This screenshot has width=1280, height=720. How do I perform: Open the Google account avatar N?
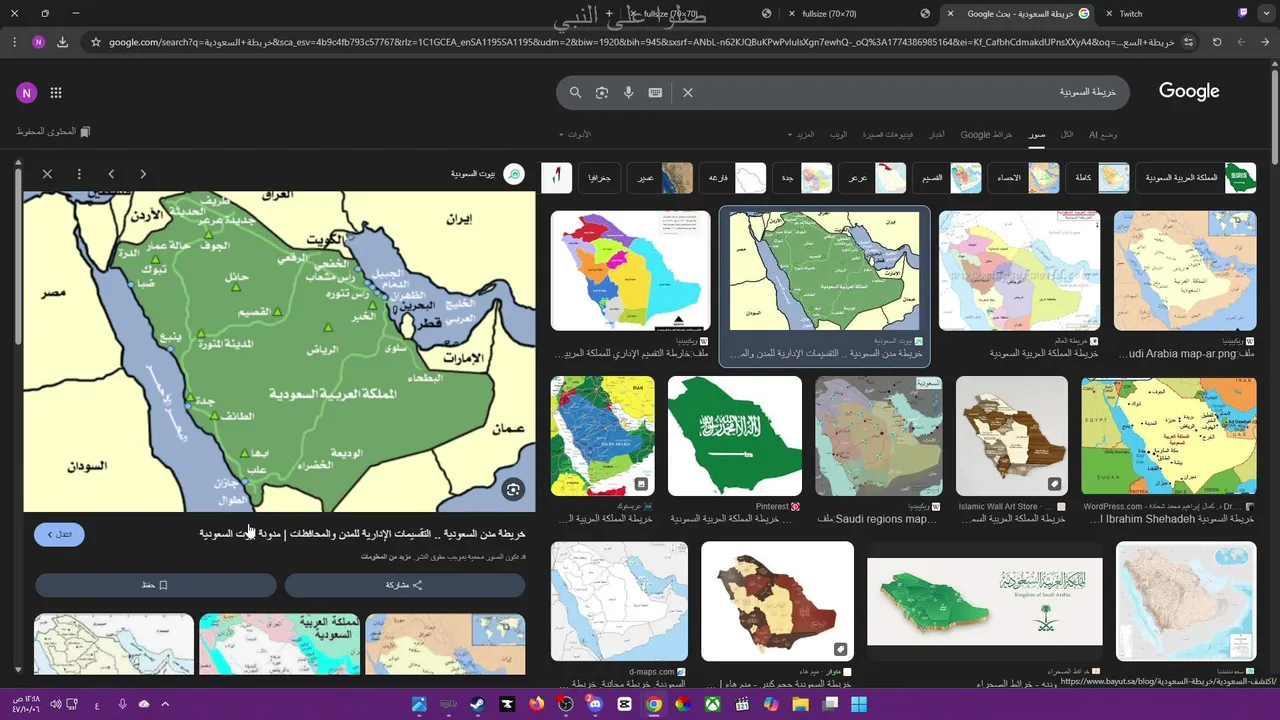26,93
